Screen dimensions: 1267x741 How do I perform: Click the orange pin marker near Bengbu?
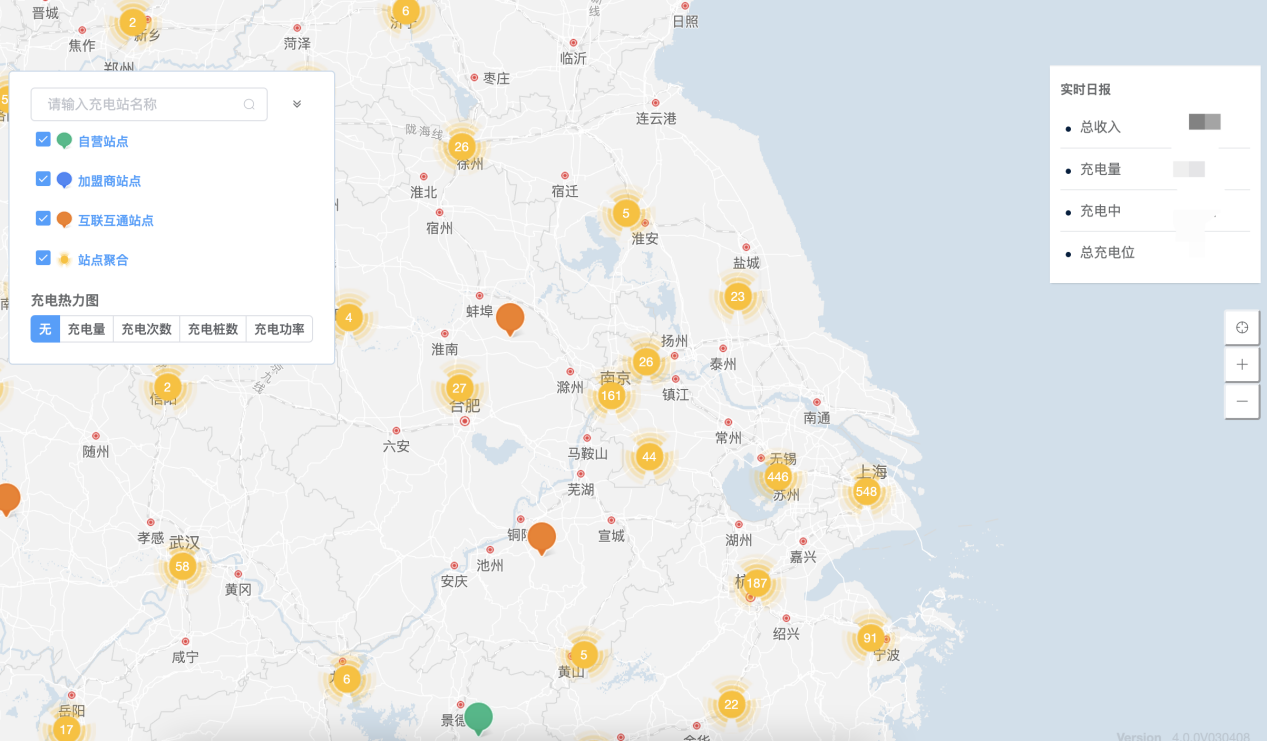(510, 318)
